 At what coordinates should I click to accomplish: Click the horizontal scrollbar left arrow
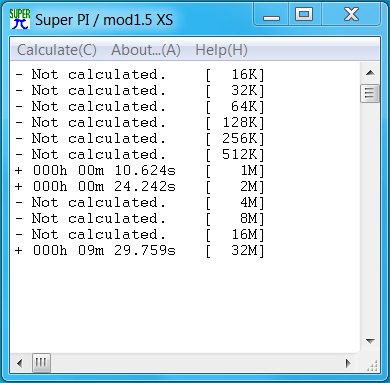[19, 363]
